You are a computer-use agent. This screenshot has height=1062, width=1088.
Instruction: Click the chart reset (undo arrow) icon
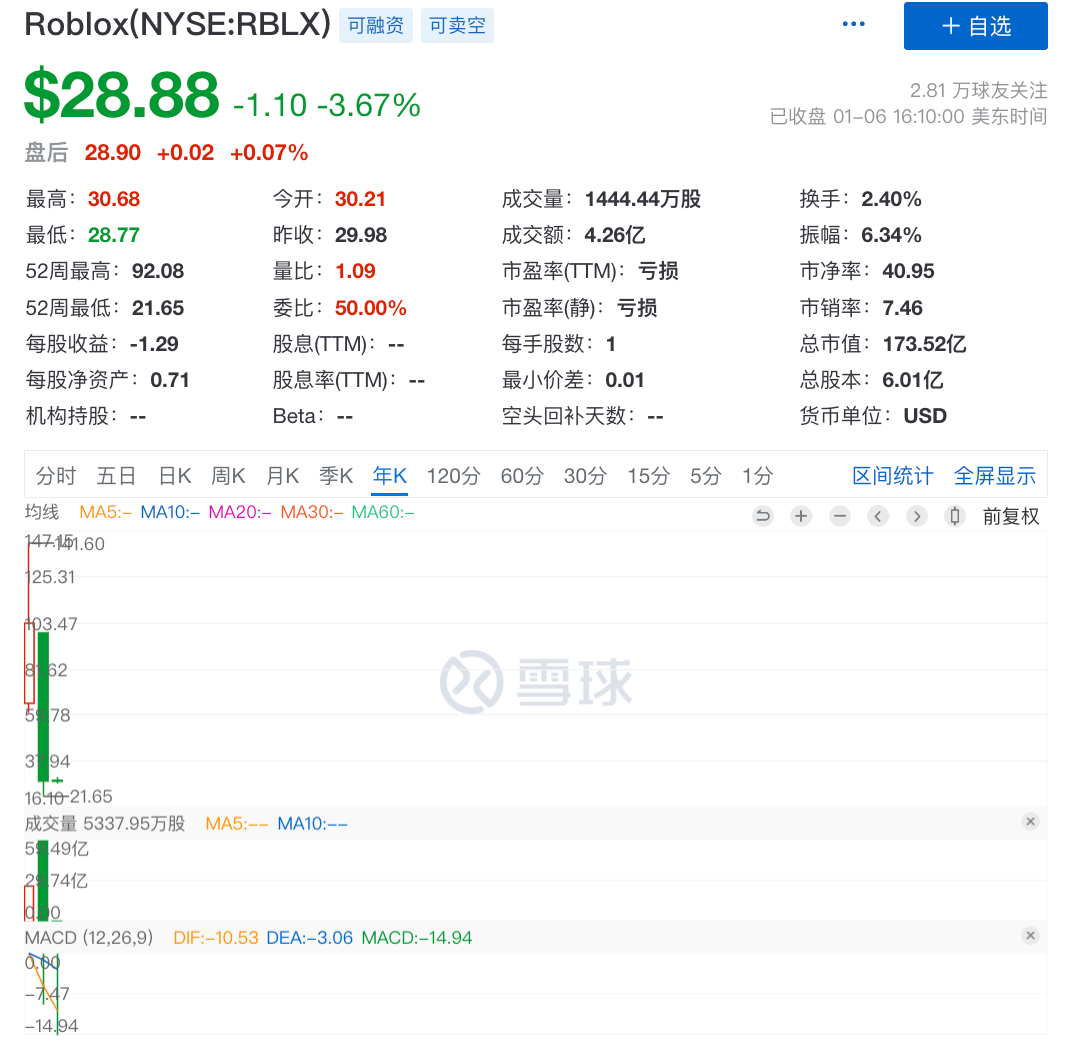click(763, 516)
